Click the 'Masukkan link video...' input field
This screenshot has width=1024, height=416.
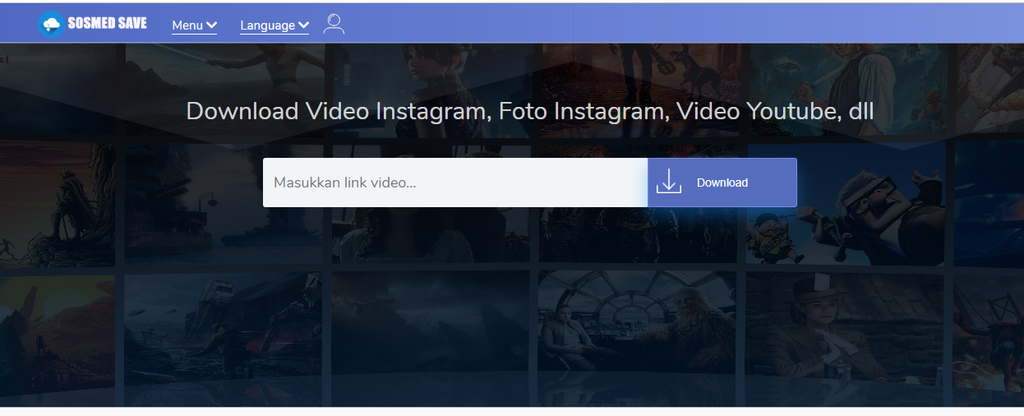tap(455, 182)
